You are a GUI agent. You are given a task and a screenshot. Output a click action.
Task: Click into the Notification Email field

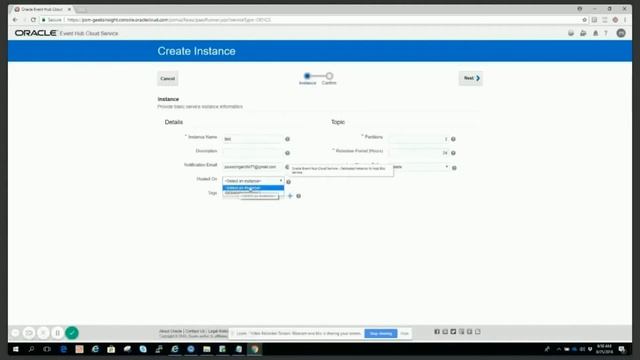tap(253, 167)
